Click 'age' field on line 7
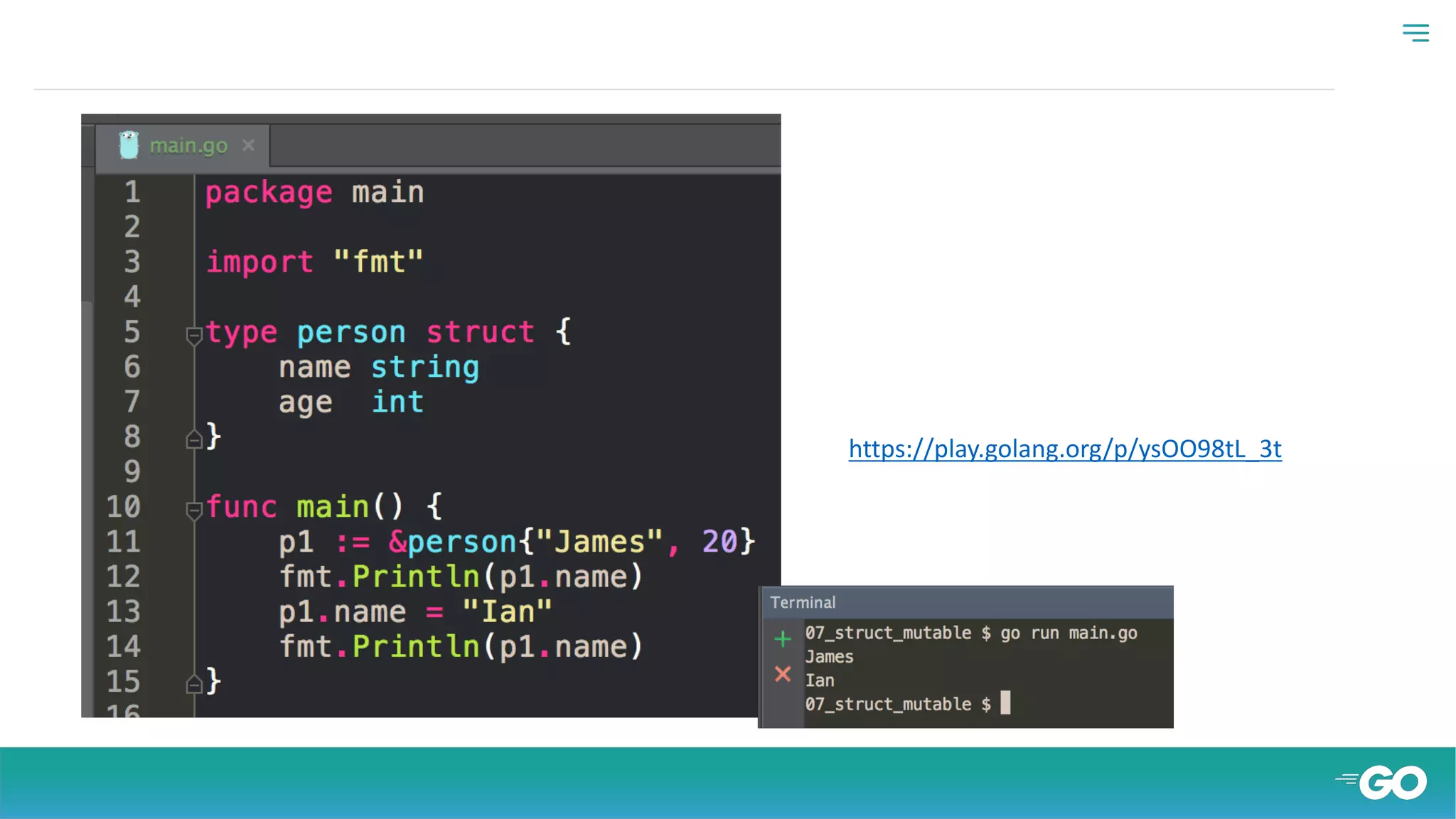This screenshot has height=819, width=1456. [x=305, y=403]
